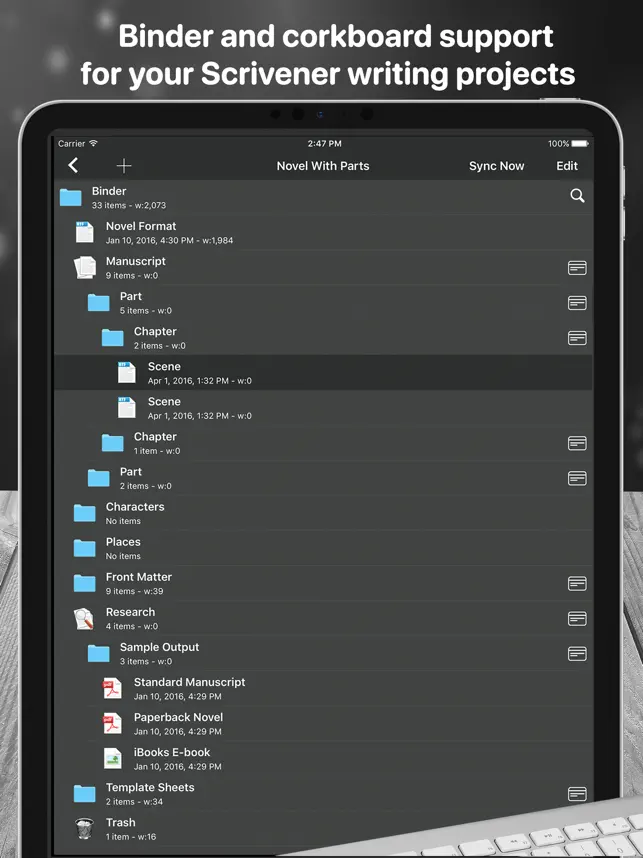Click '2 items - w:34' text
This screenshot has height=858, width=643.
134,802
